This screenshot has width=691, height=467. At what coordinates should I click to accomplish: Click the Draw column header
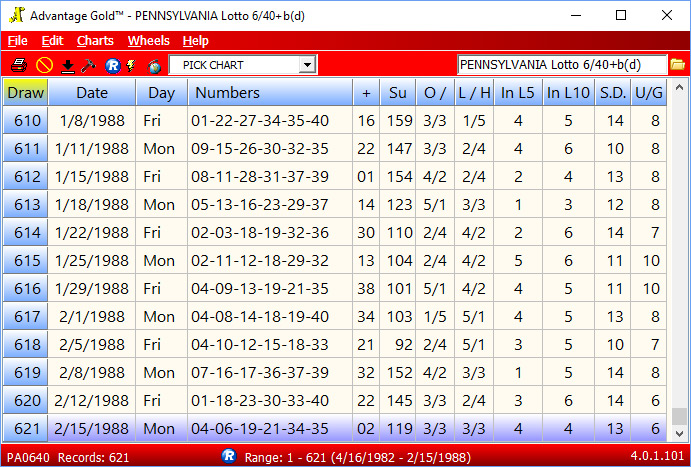click(x=26, y=93)
